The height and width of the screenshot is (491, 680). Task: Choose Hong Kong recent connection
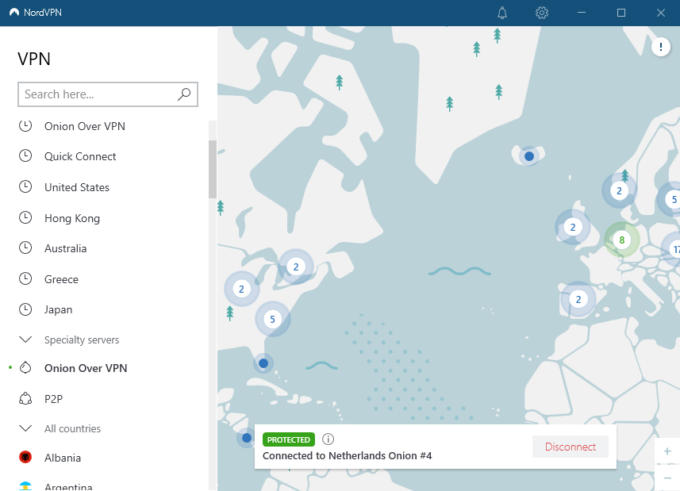pos(72,218)
